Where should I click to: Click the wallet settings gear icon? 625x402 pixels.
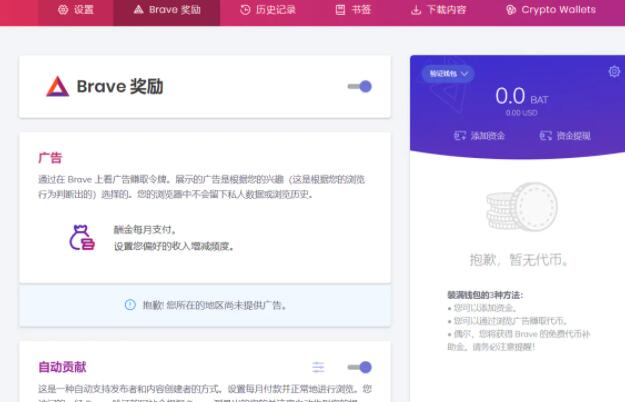(614, 71)
